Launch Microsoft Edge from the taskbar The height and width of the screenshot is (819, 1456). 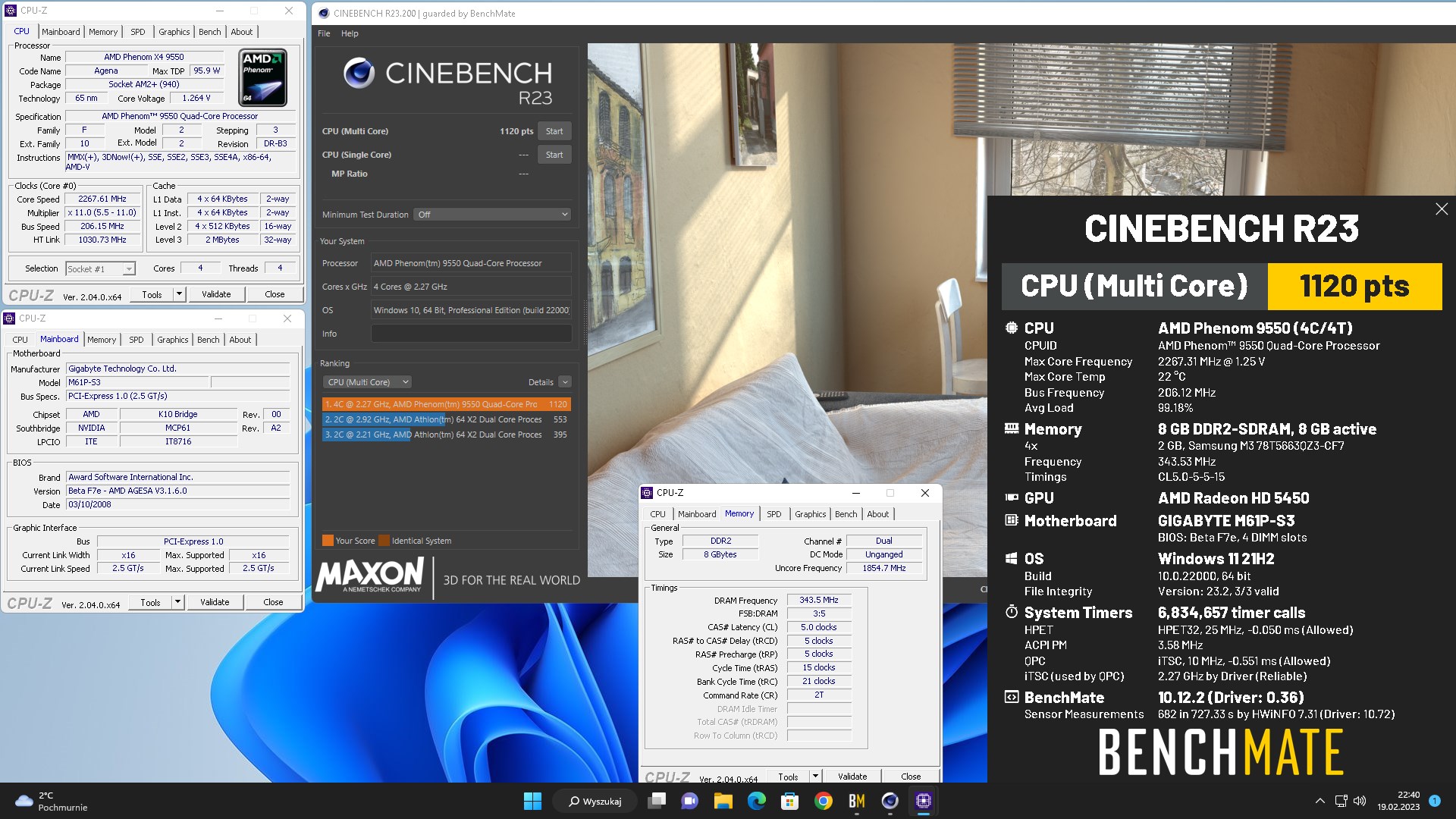[757, 801]
